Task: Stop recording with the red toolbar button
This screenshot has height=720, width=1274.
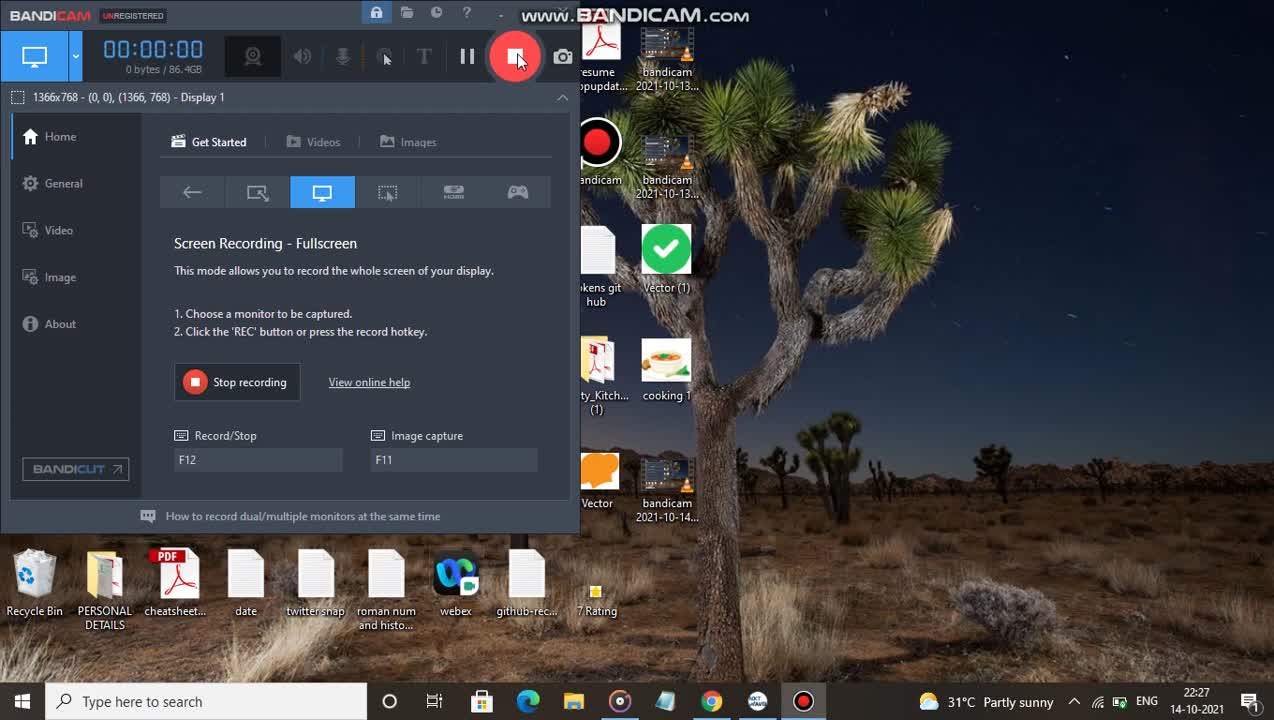Action: [x=515, y=57]
